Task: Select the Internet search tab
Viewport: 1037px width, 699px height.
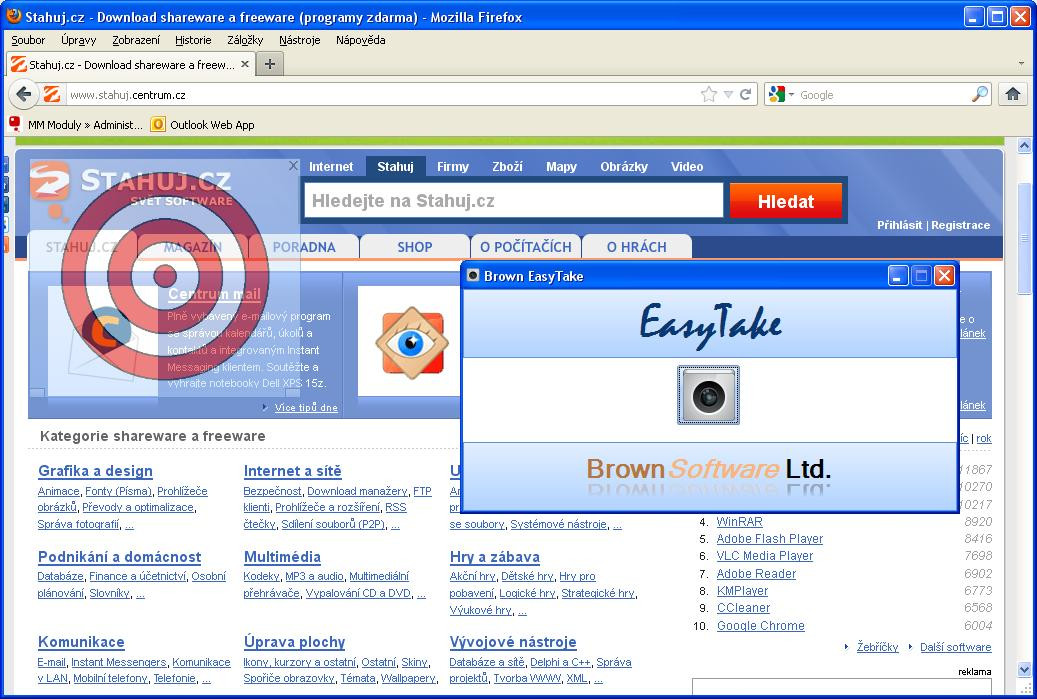Action: [331, 167]
